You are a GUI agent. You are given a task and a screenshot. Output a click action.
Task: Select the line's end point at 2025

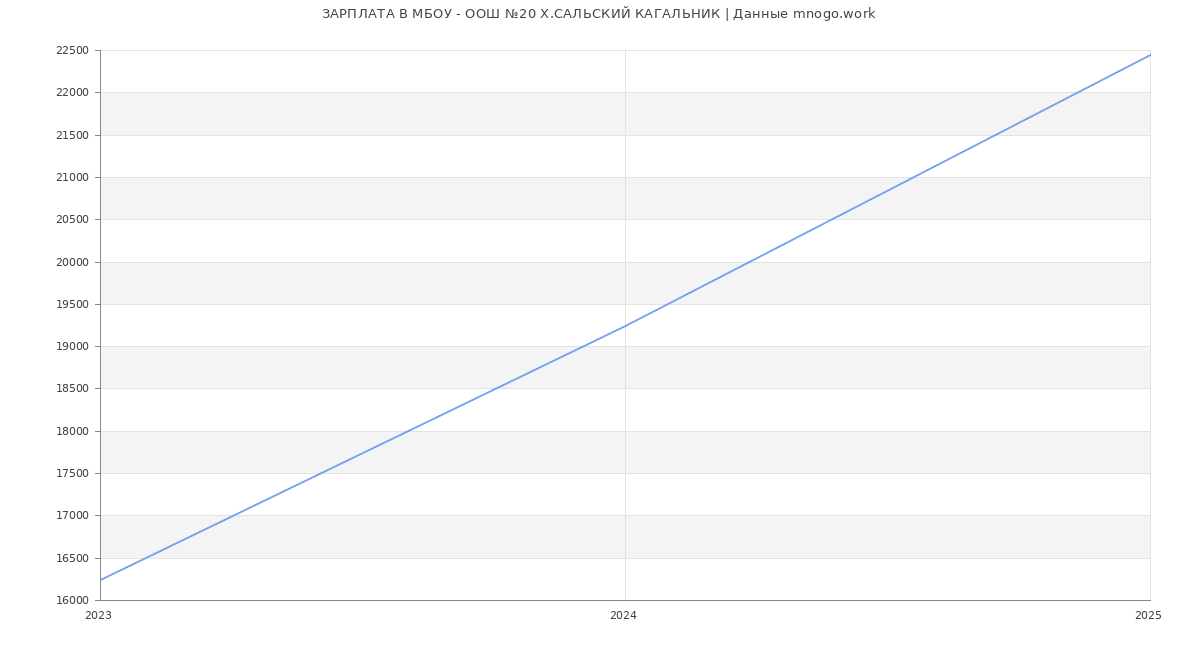1149,55
